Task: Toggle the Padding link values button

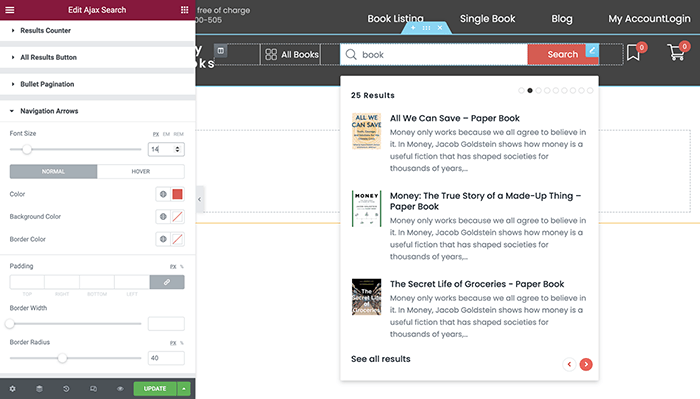Action: 167,282
